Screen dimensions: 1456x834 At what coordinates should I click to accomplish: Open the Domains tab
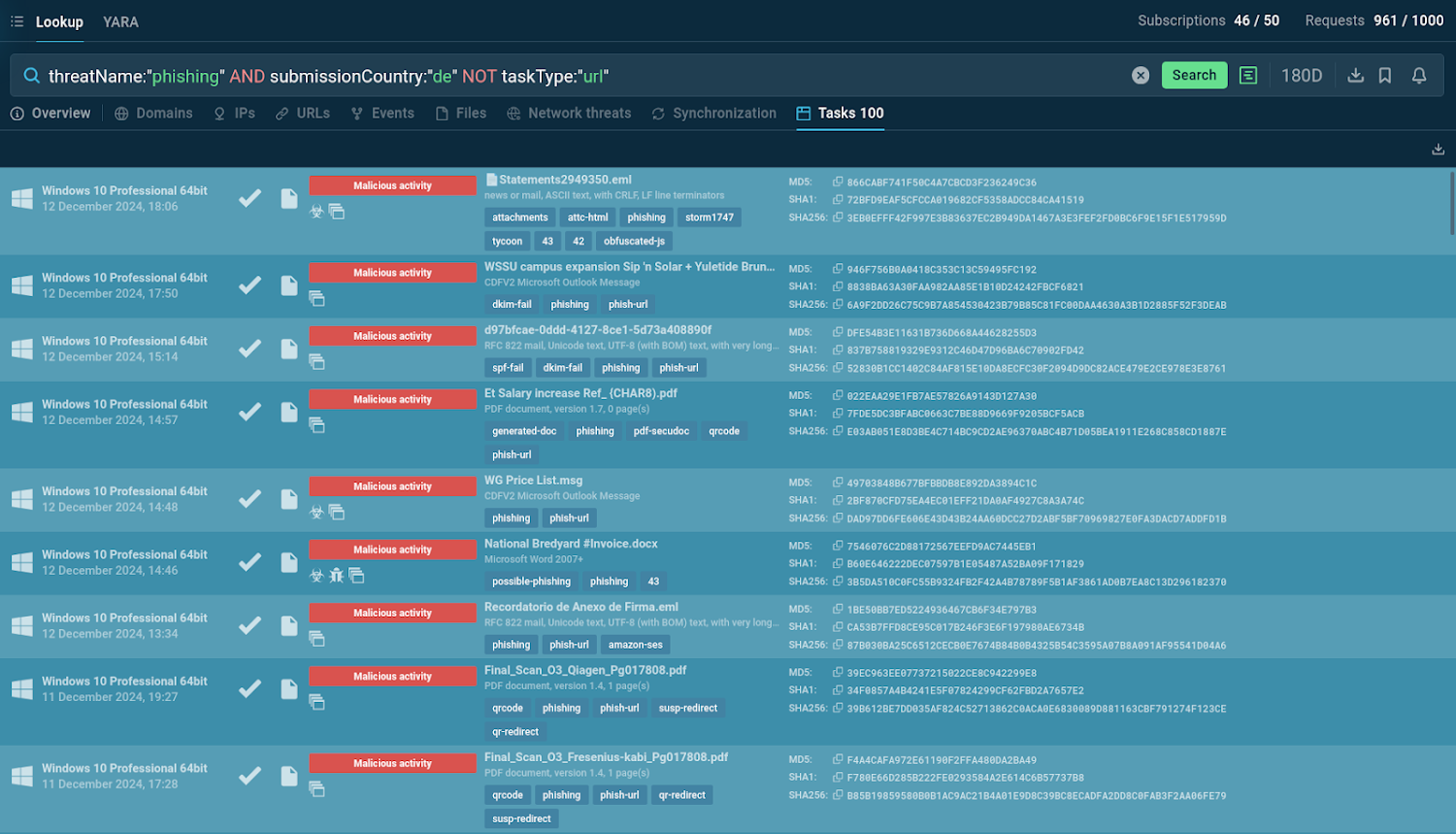[153, 114]
